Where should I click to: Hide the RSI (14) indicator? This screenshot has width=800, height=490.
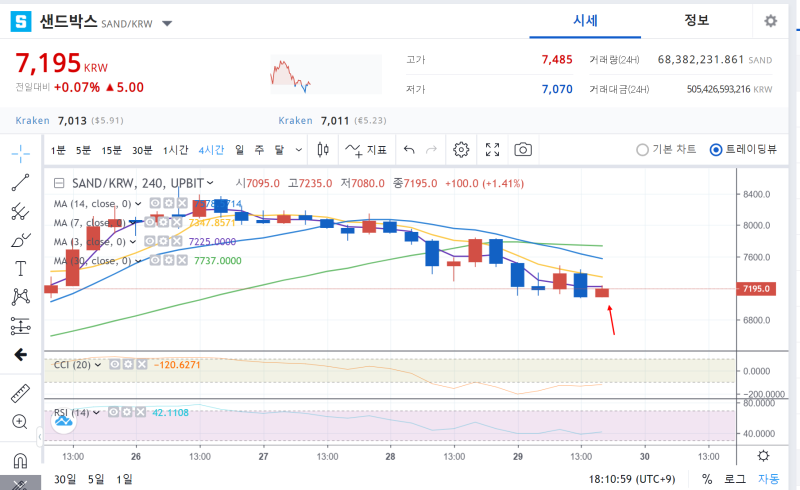pyautogui.click(x=114, y=412)
